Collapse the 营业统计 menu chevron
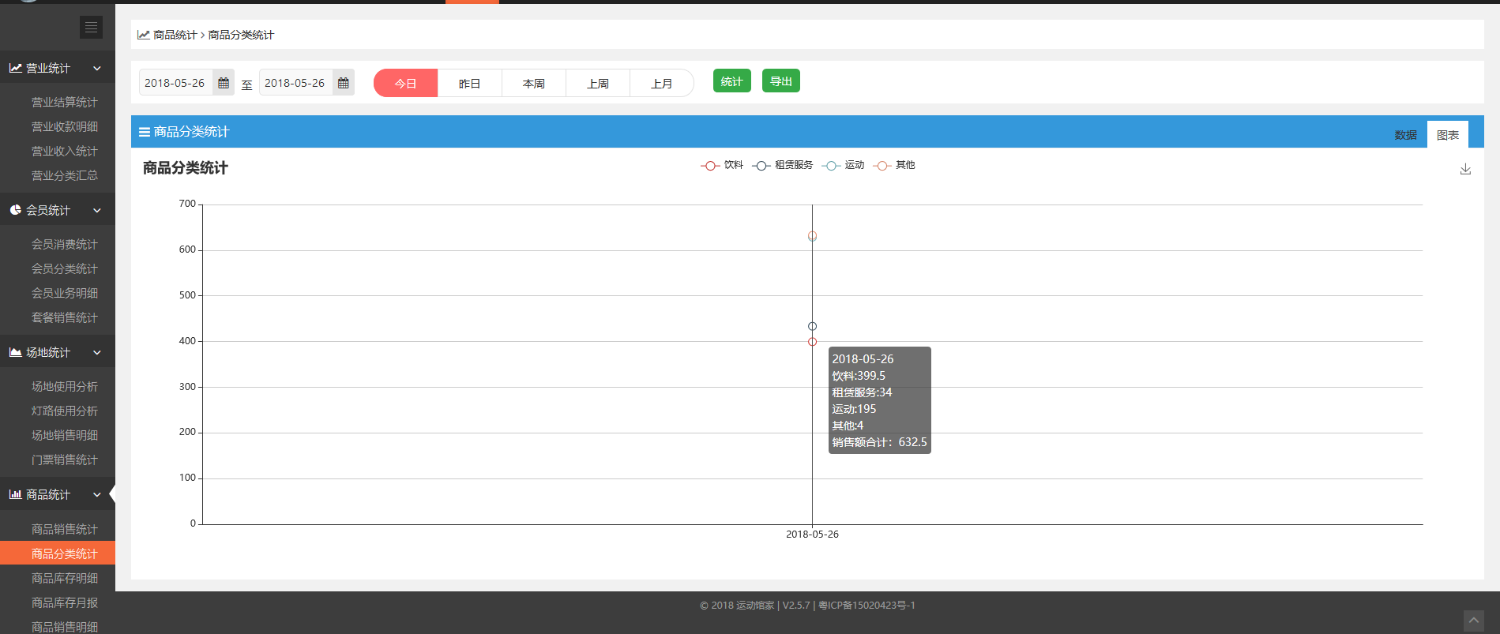The width and height of the screenshot is (1500, 634). point(97,68)
